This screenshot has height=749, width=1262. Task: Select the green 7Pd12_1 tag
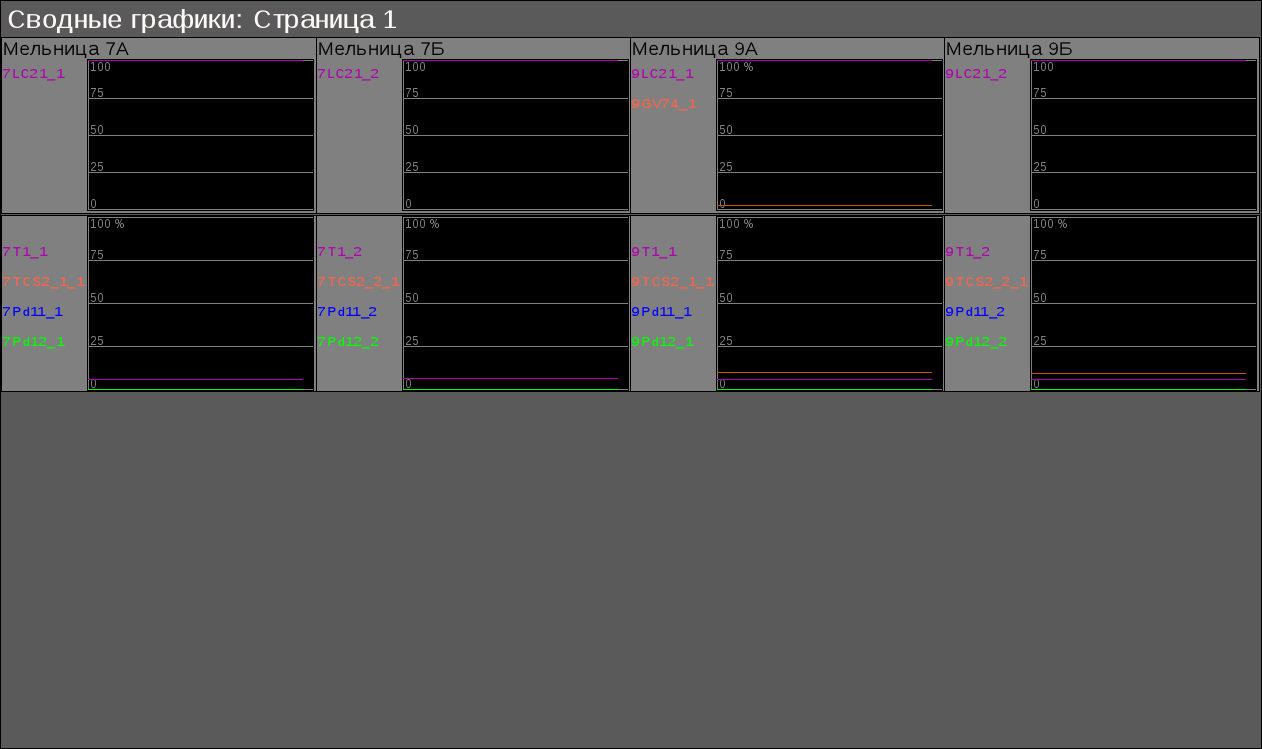[x=33, y=342]
